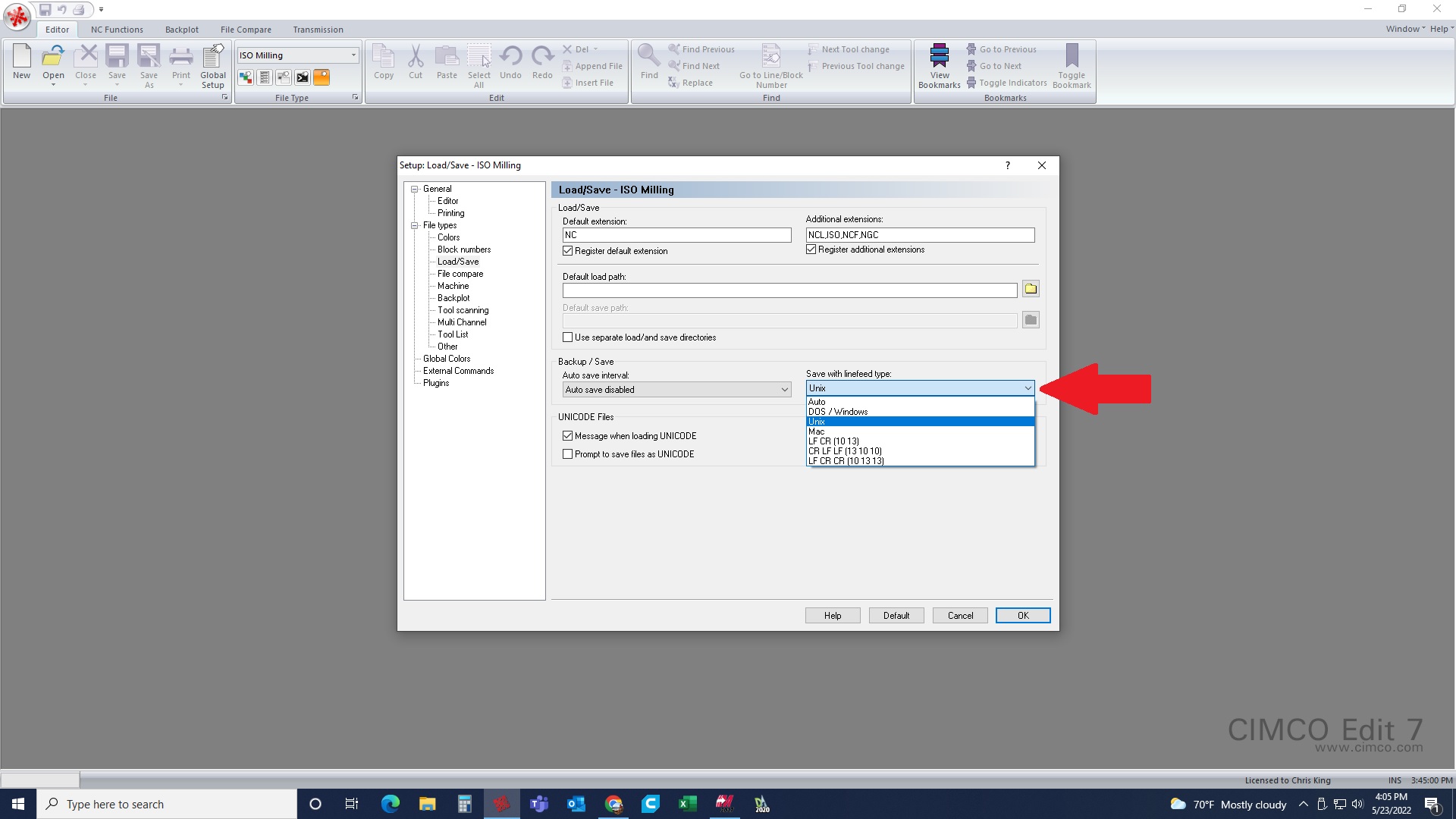The width and height of the screenshot is (1456, 819).
Task: Click the Print icon in File group
Action: 181,62
